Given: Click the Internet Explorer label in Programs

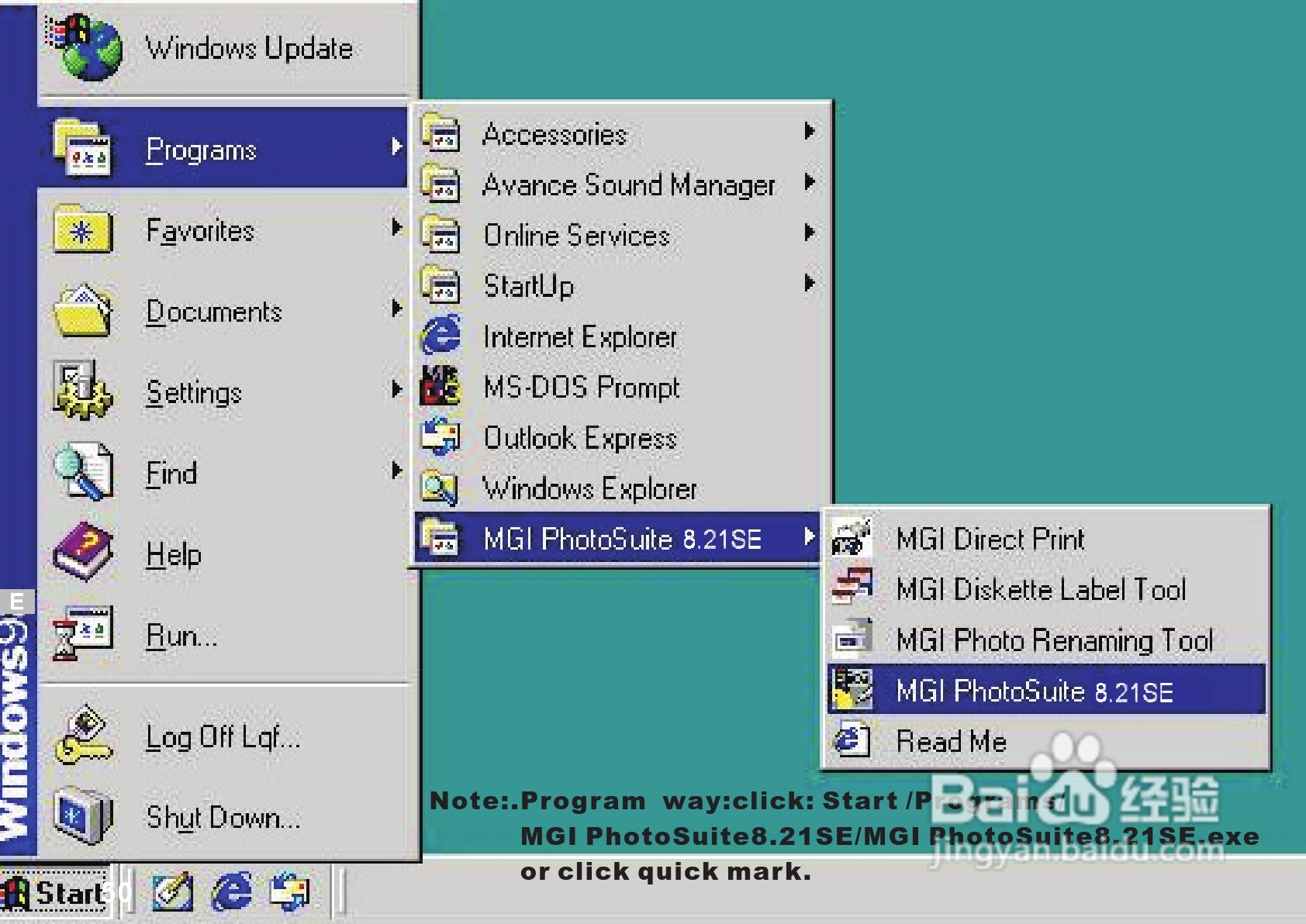Looking at the screenshot, I should tap(579, 336).
